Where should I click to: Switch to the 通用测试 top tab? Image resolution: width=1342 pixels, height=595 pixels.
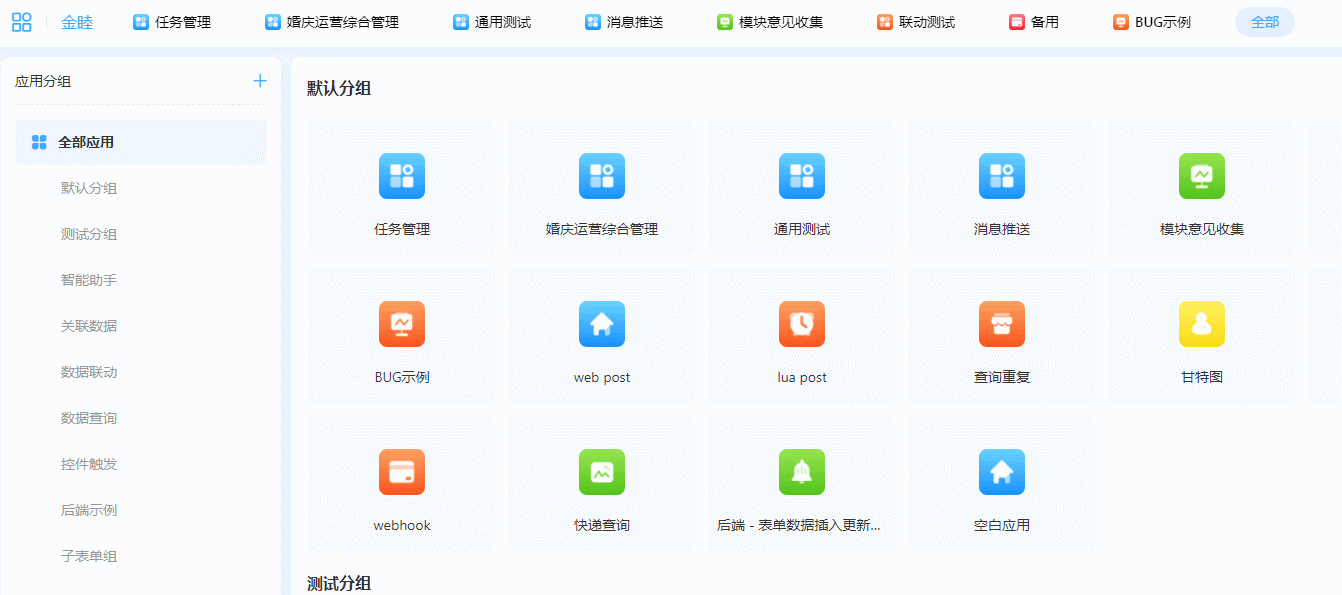pos(492,22)
